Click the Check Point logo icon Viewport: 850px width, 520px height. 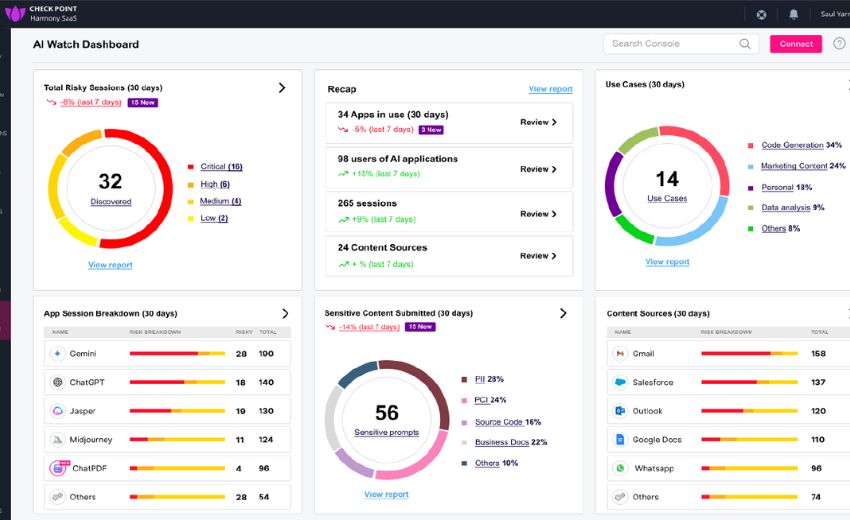point(15,14)
